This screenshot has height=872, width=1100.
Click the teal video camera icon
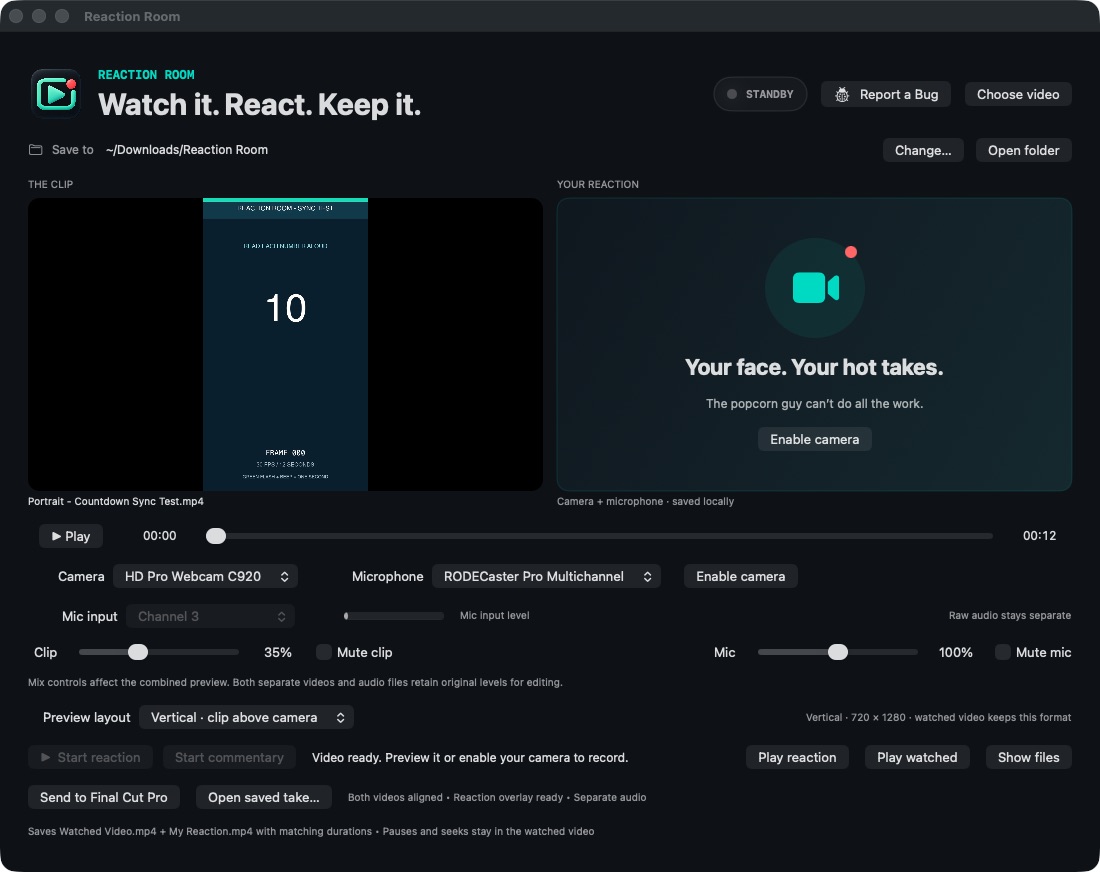pos(815,288)
